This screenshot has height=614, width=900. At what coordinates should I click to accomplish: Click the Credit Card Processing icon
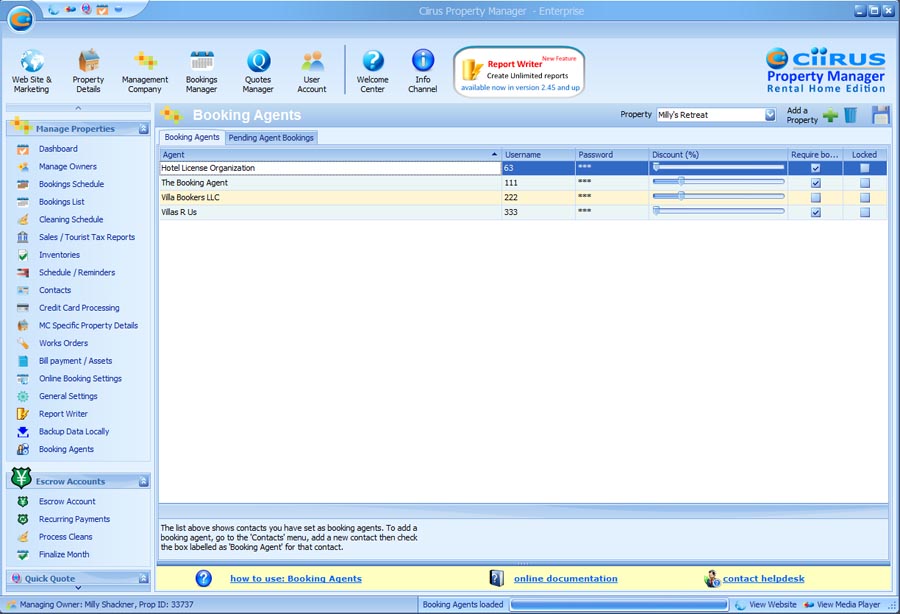[23, 308]
